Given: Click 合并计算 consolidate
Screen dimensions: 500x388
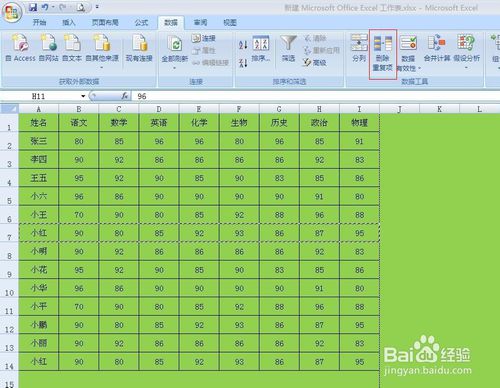Looking at the screenshot, I should [x=437, y=48].
